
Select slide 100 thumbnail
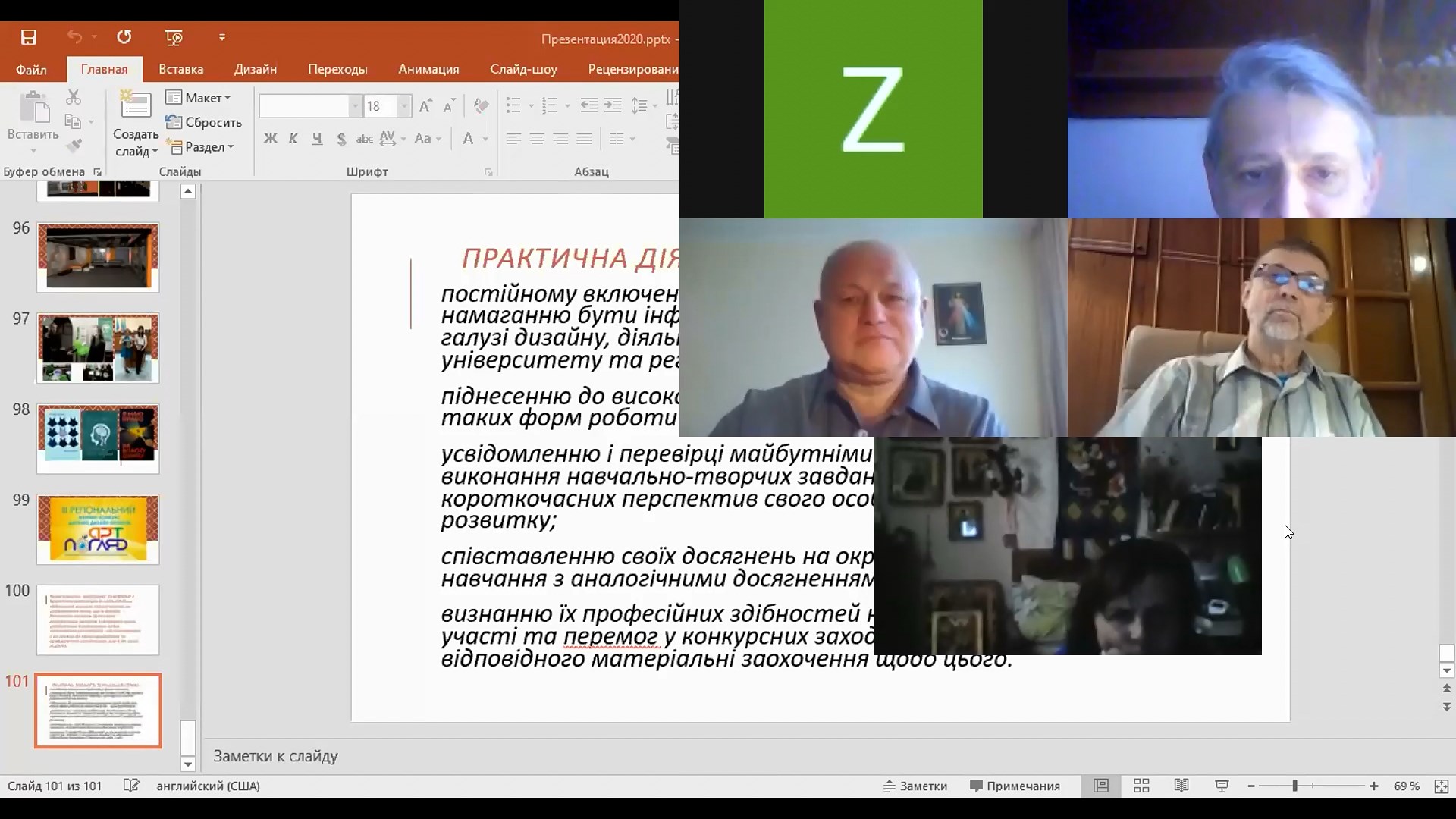98,620
